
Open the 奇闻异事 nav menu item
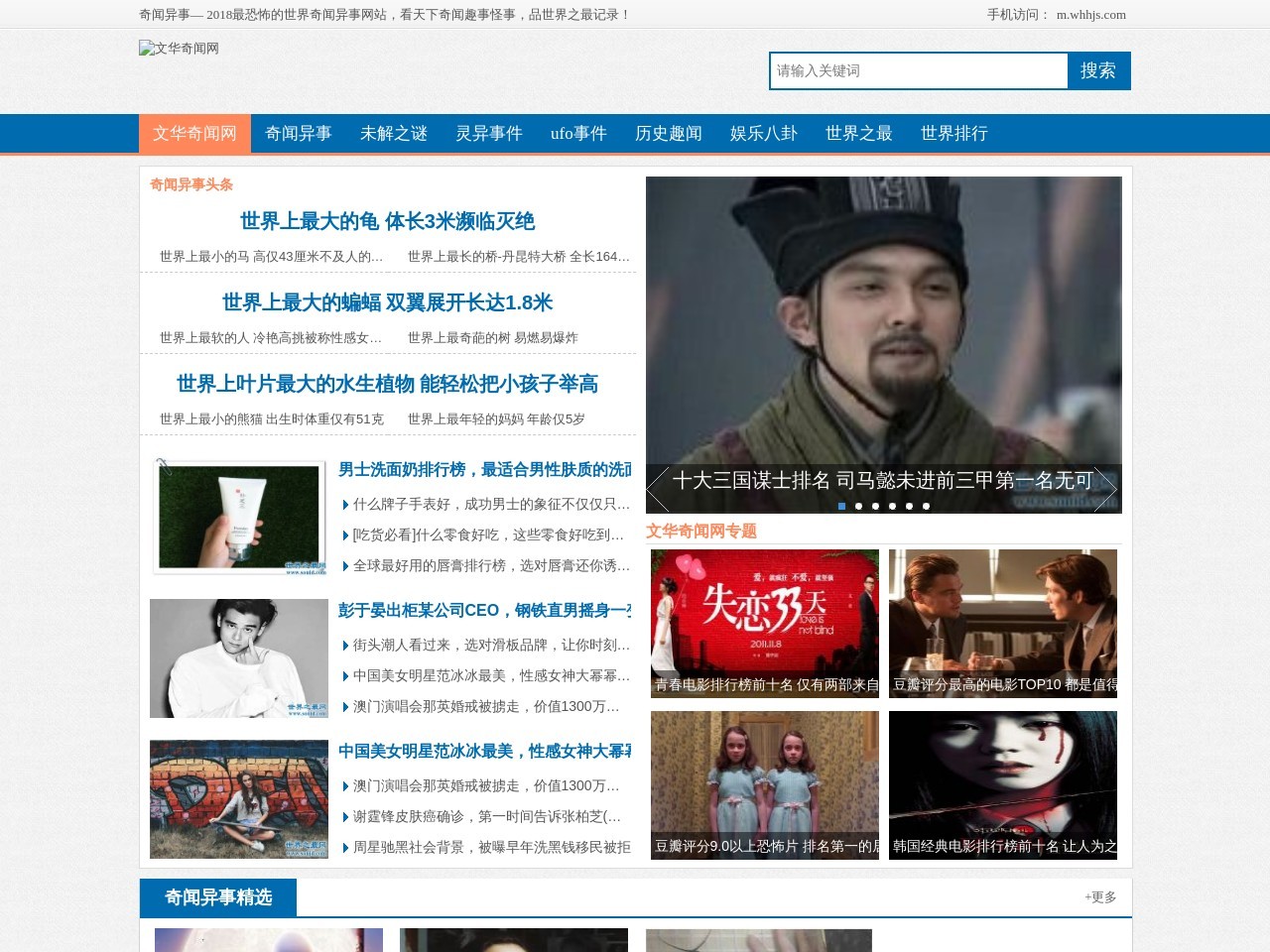tap(299, 133)
